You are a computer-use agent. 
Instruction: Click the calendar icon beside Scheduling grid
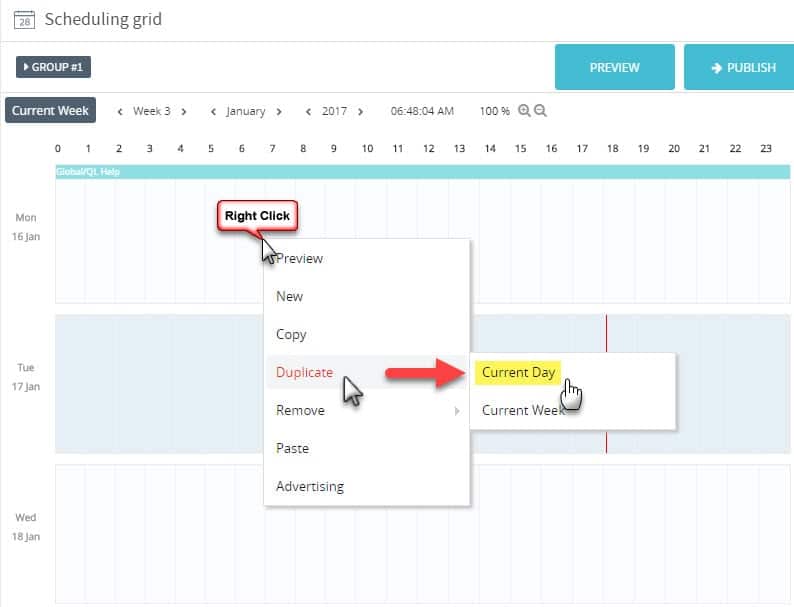pyautogui.click(x=24, y=20)
